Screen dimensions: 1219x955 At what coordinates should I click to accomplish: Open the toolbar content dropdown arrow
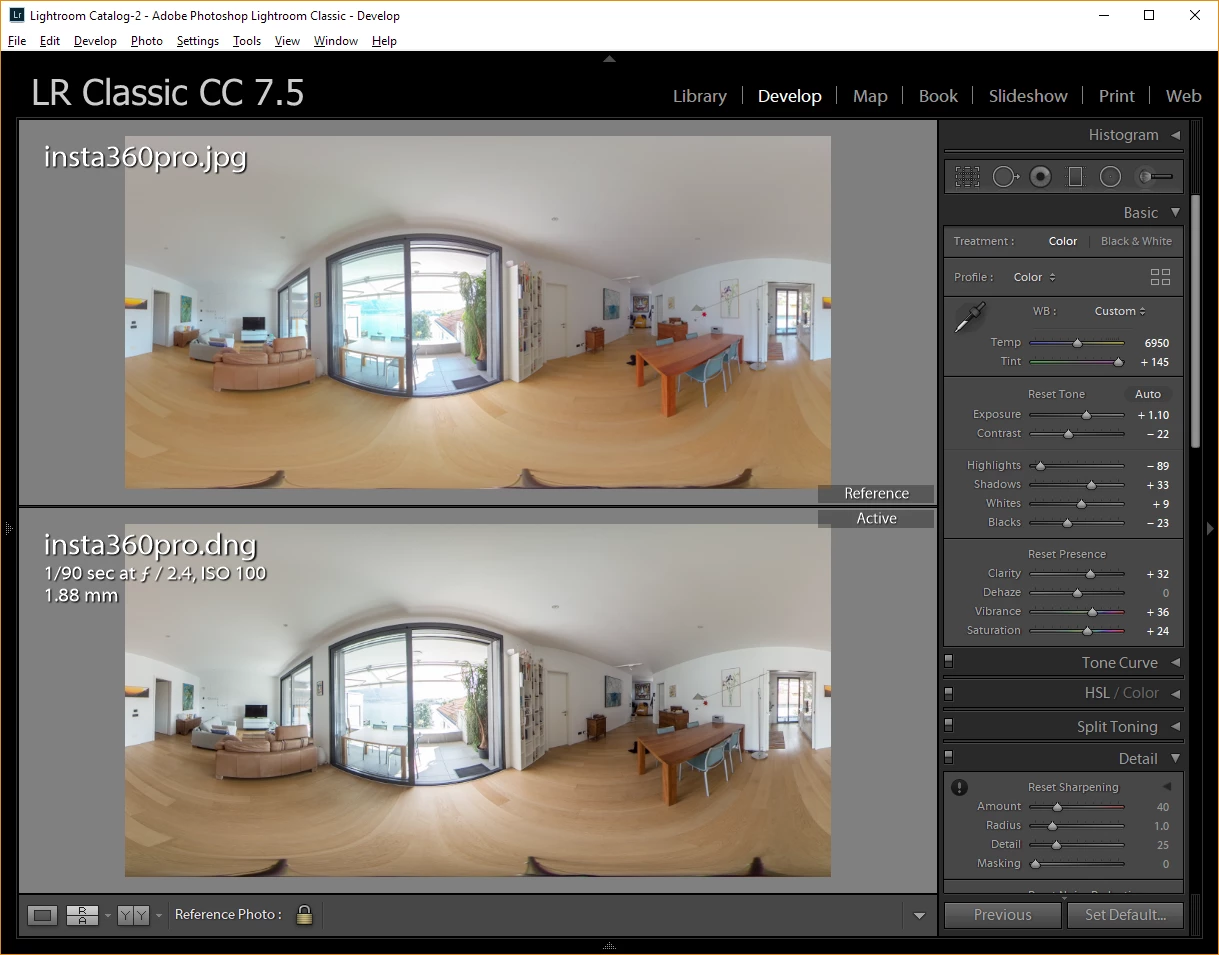pyautogui.click(x=919, y=915)
